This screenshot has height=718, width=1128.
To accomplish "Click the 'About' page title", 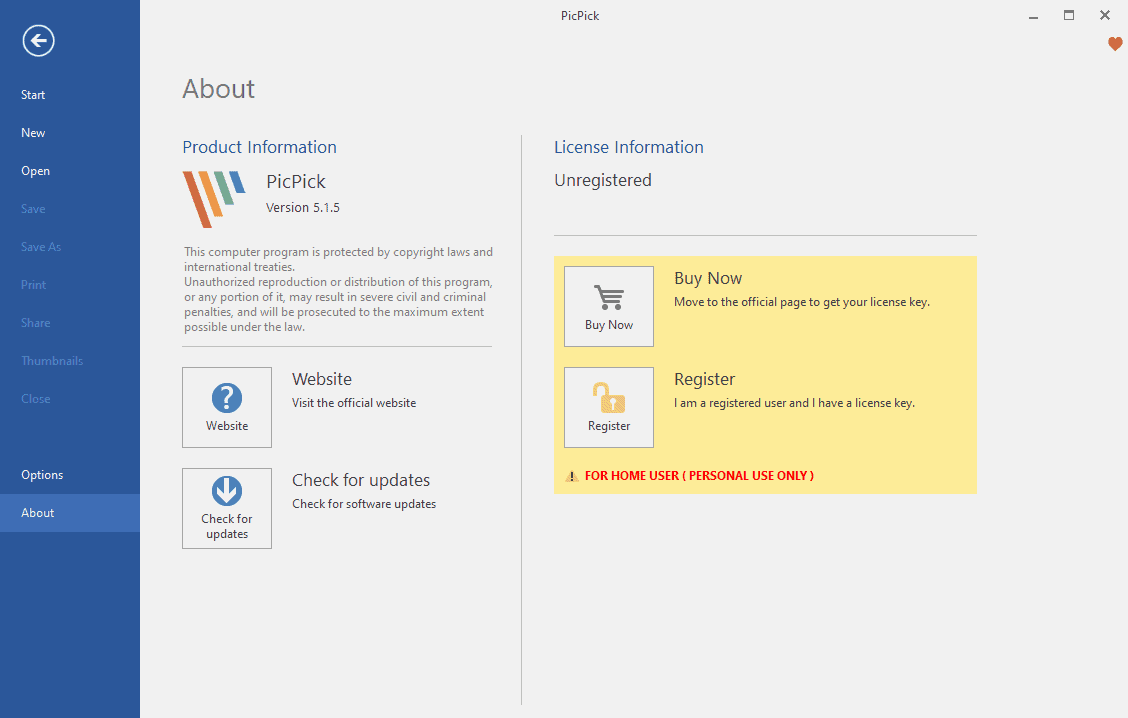I will click(219, 89).
